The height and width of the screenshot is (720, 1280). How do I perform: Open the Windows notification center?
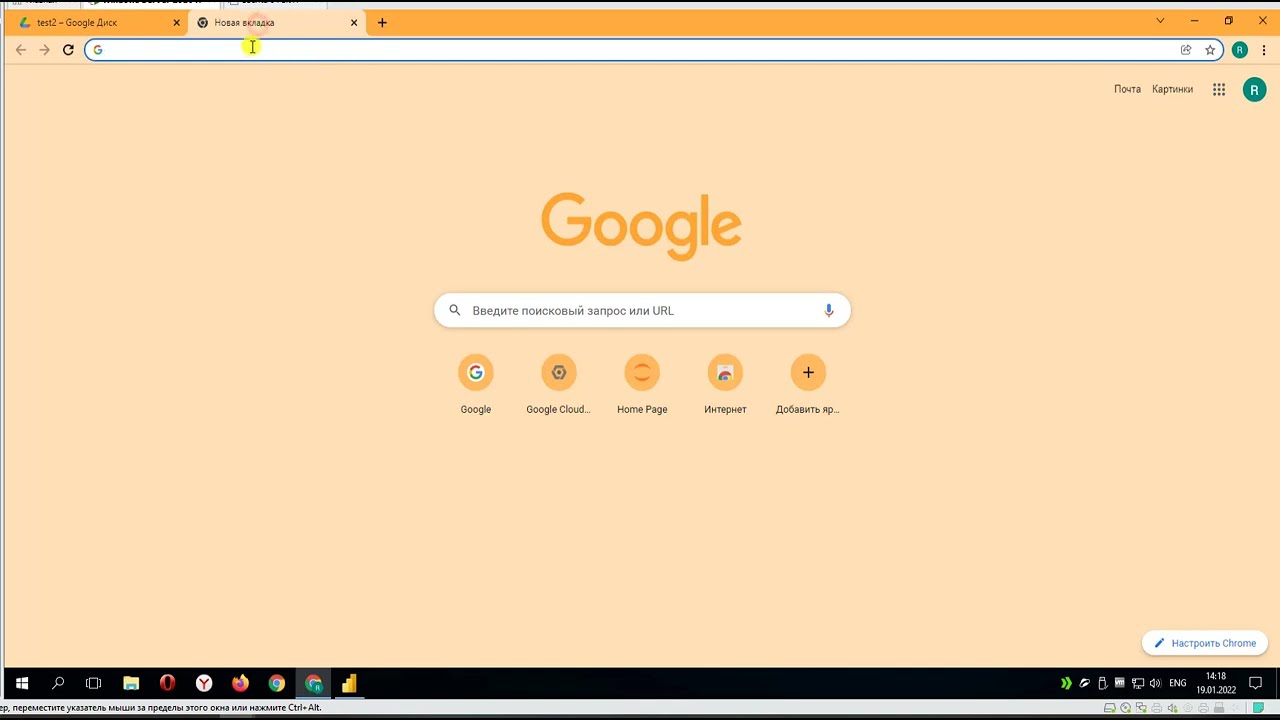1256,683
